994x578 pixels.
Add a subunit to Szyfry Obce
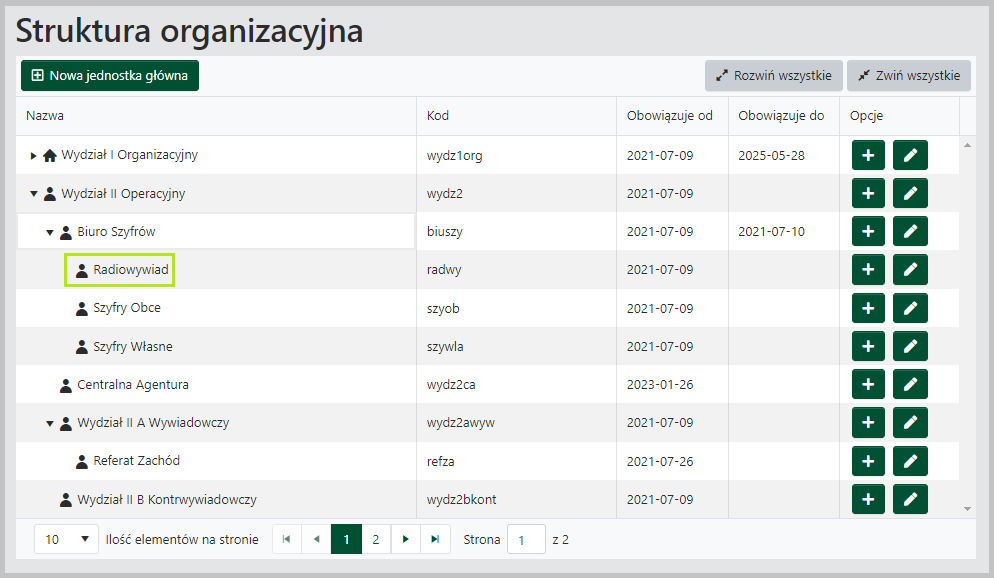click(868, 307)
